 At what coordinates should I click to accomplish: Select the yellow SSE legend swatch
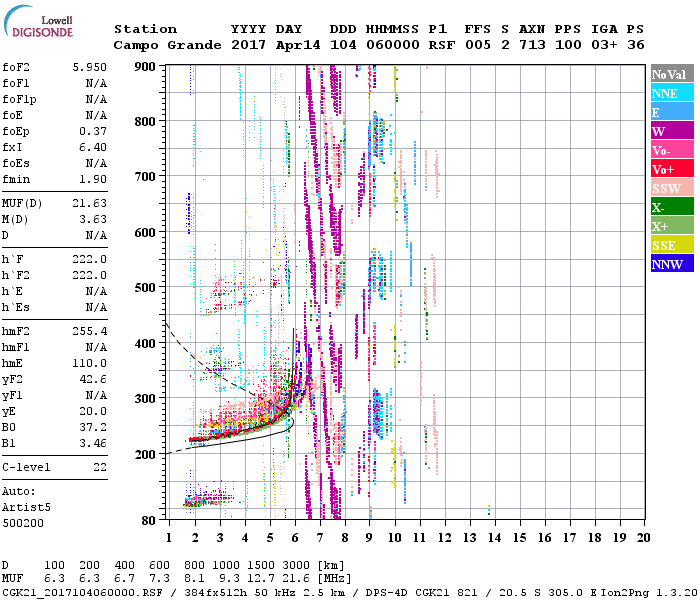[672, 245]
